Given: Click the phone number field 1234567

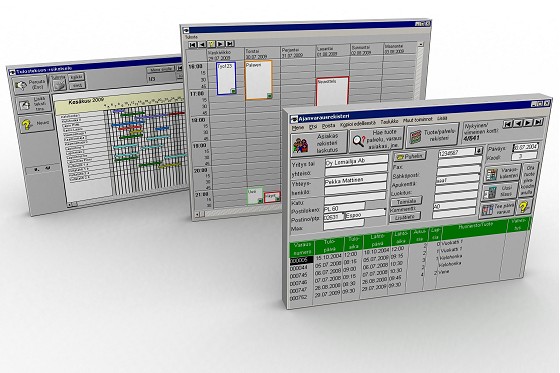Looking at the screenshot, I should (x=456, y=153).
